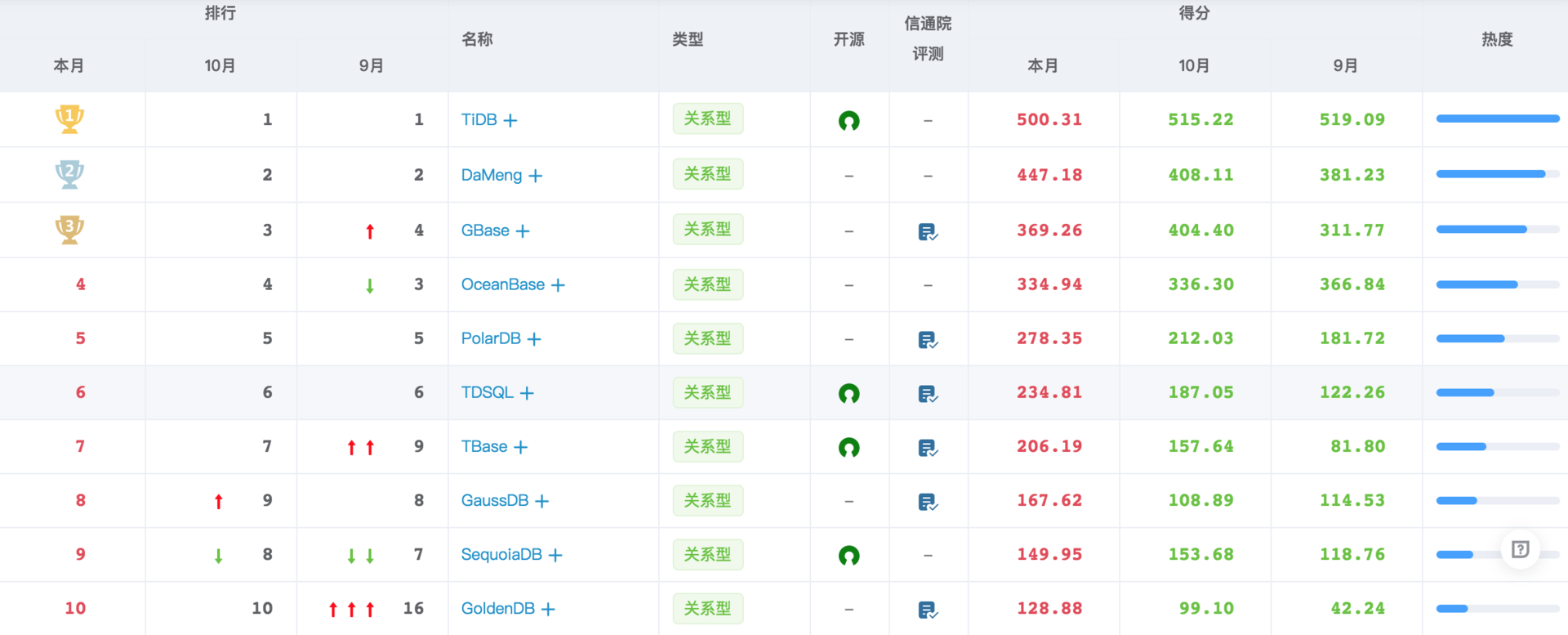Click the 得分 group header
Image resolution: width=1568 pixels, height=635 pixels.
(1194, 13)
